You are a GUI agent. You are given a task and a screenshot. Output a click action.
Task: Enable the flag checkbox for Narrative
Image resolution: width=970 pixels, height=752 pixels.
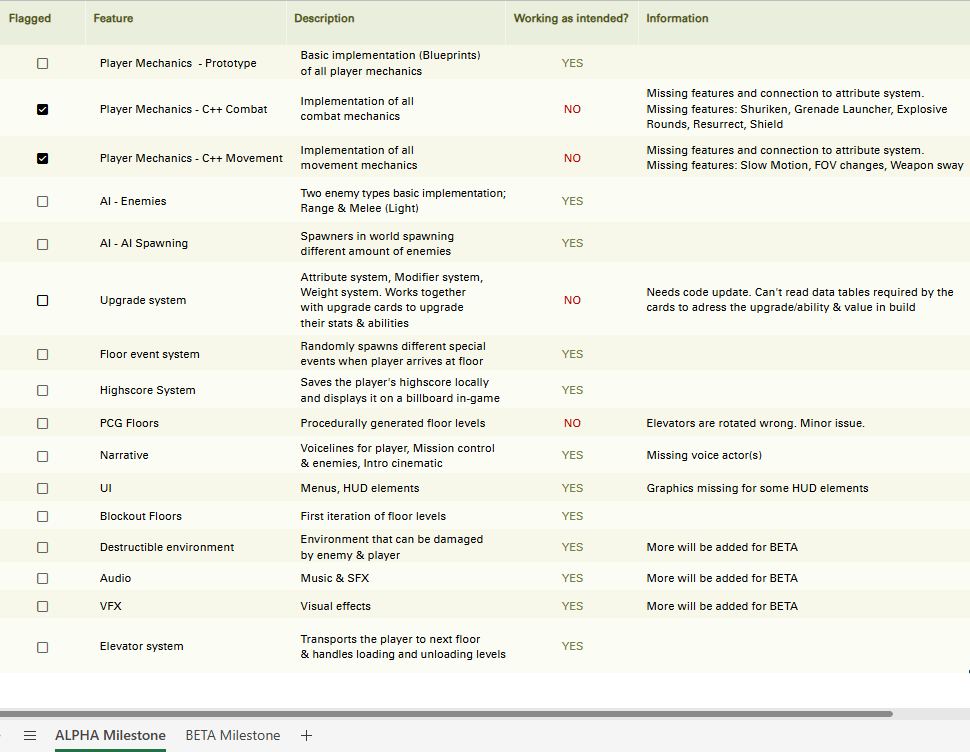42,456
